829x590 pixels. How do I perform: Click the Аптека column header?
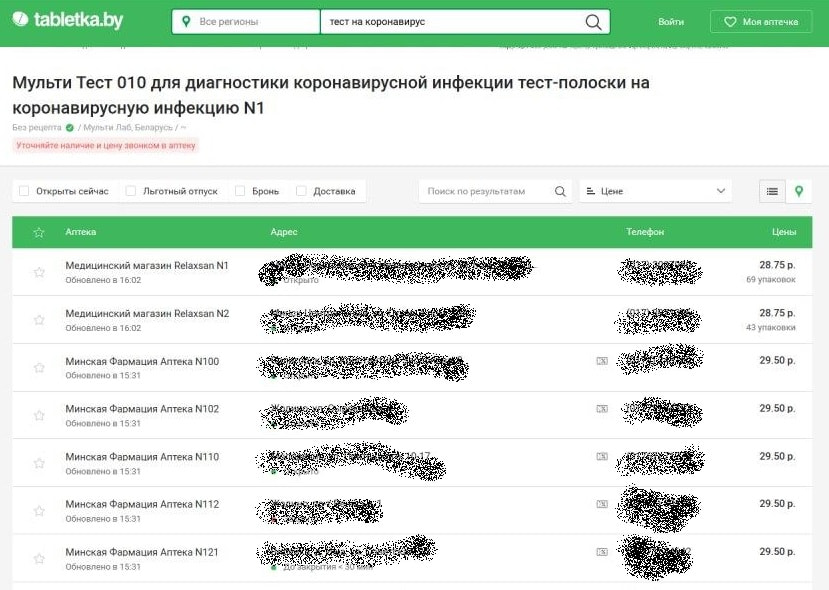click(x=81, y=232)
